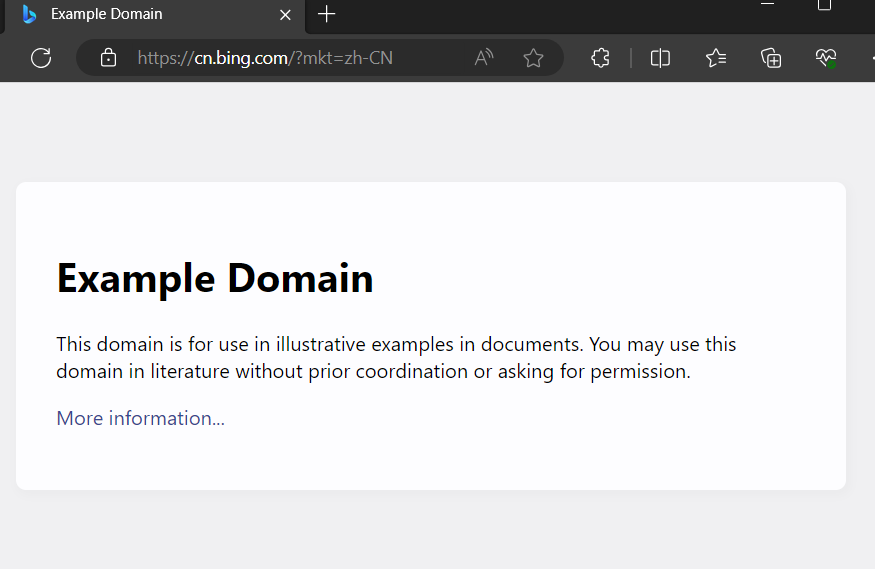View site information via lock icon
Viewport: 875px width, 569px height.
109,58
